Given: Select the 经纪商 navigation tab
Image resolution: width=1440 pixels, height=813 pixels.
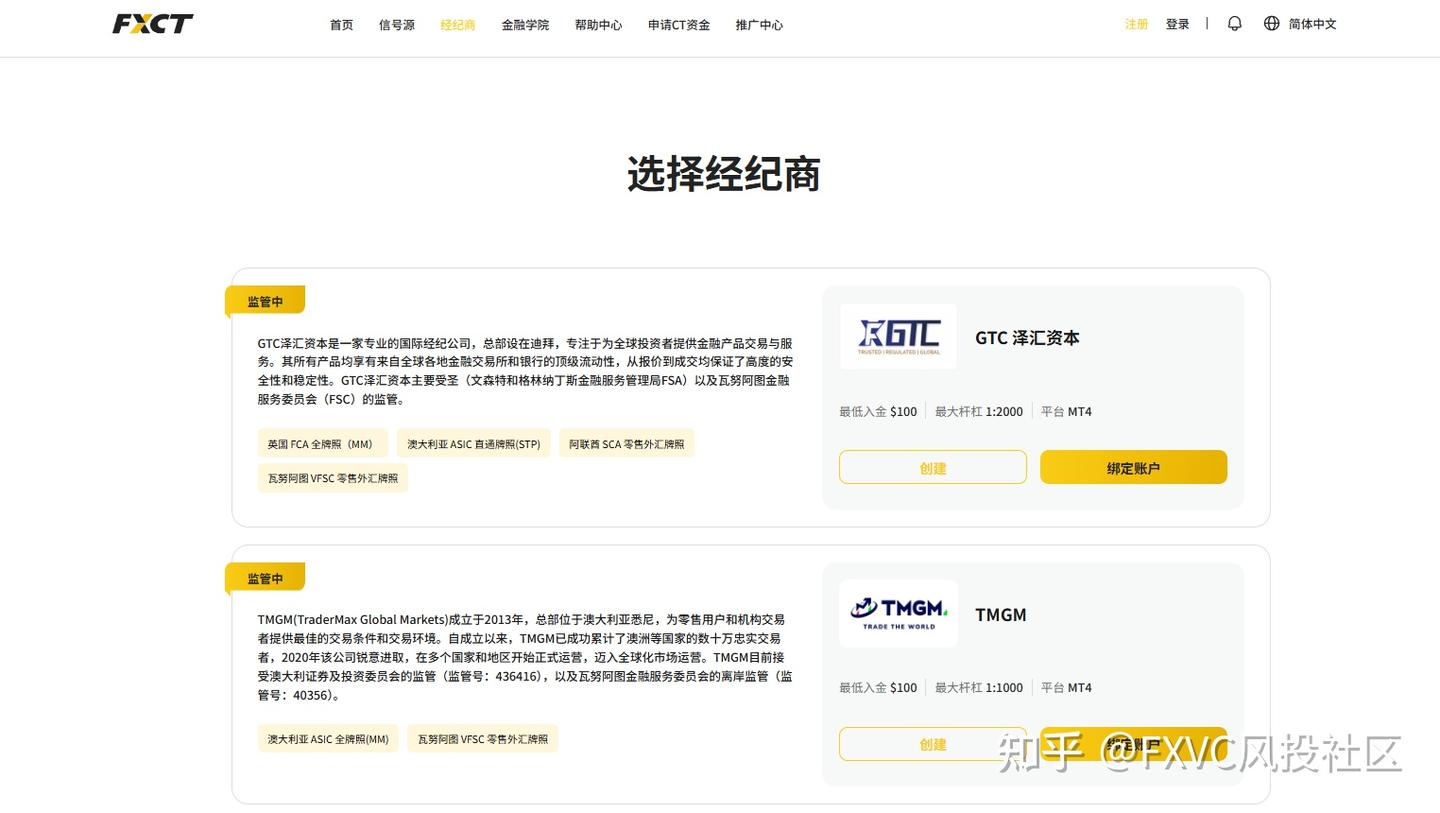Looking at the screenshot, I should tap(458, 24).
